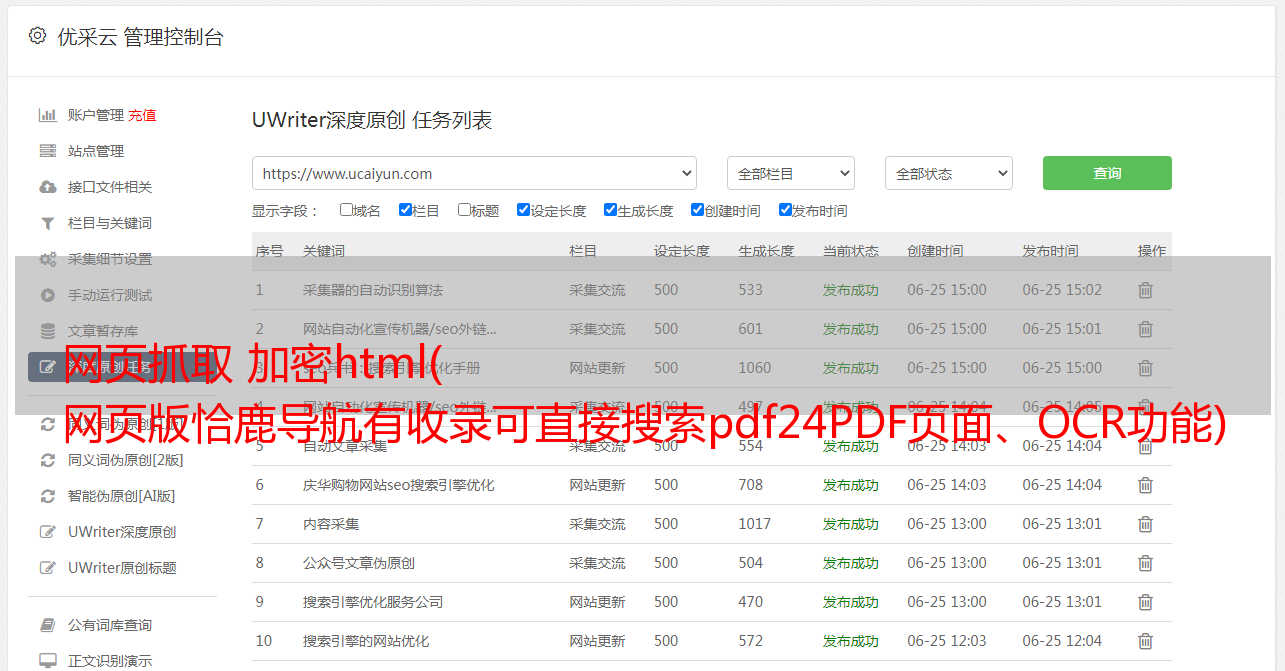
Task: Delete task 庆华购物网站seo搜索引擎优化 with trash icon
Action: coord(1146,485)
